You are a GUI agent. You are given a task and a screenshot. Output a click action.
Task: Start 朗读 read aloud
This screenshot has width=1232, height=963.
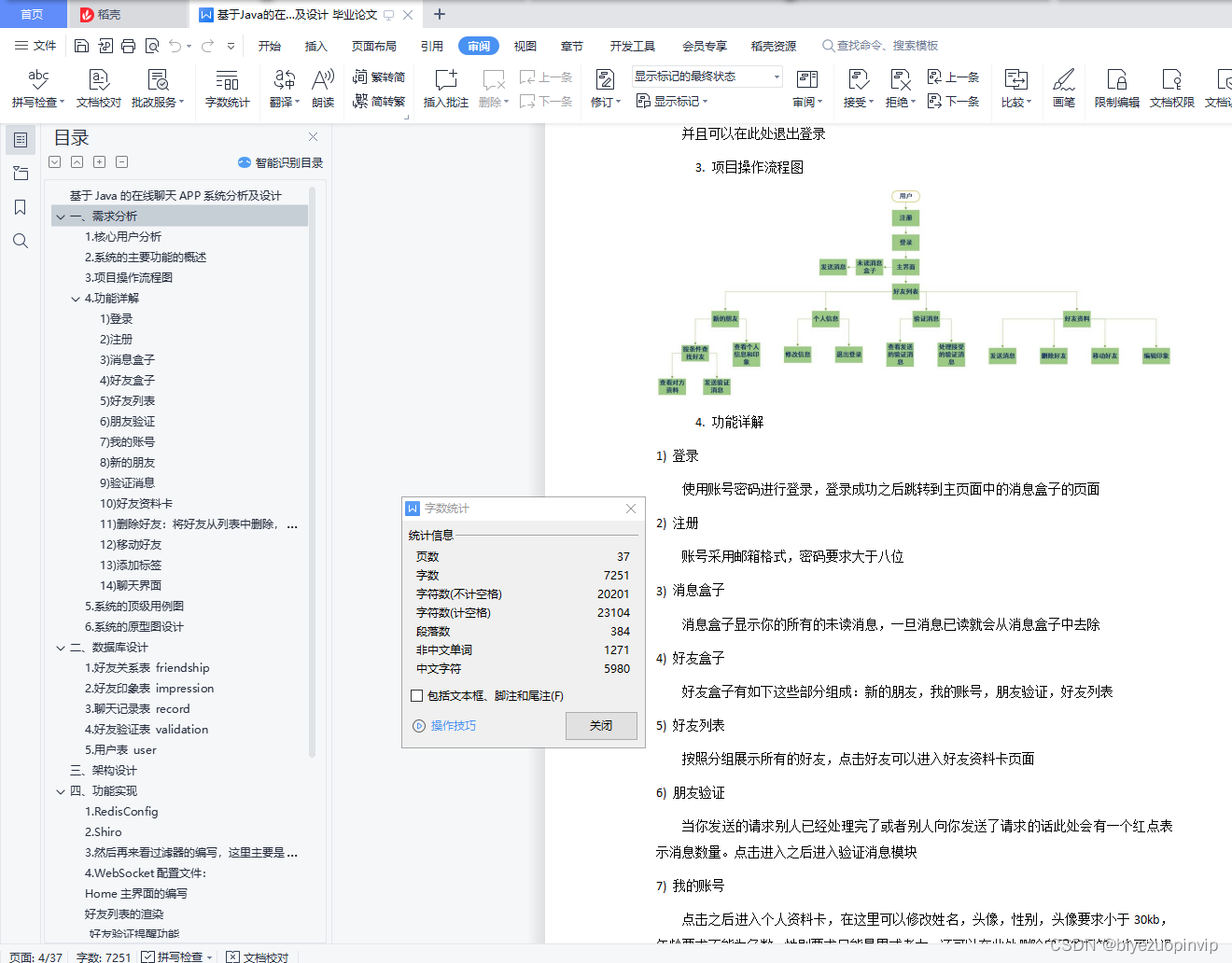pyautogui.click(x=323, y=89)
